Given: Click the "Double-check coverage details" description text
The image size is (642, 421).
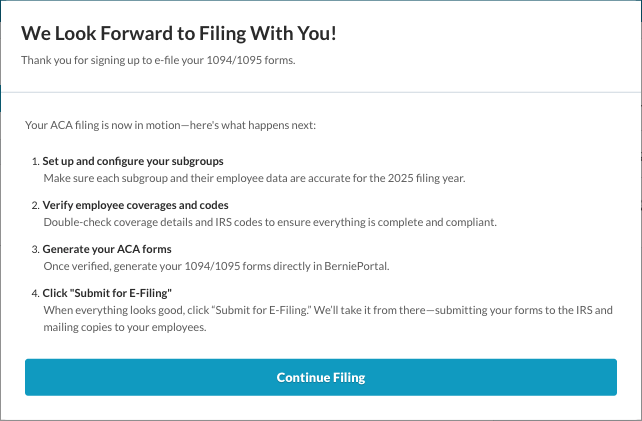Looking at the screenshot, I should pos(270,221).
